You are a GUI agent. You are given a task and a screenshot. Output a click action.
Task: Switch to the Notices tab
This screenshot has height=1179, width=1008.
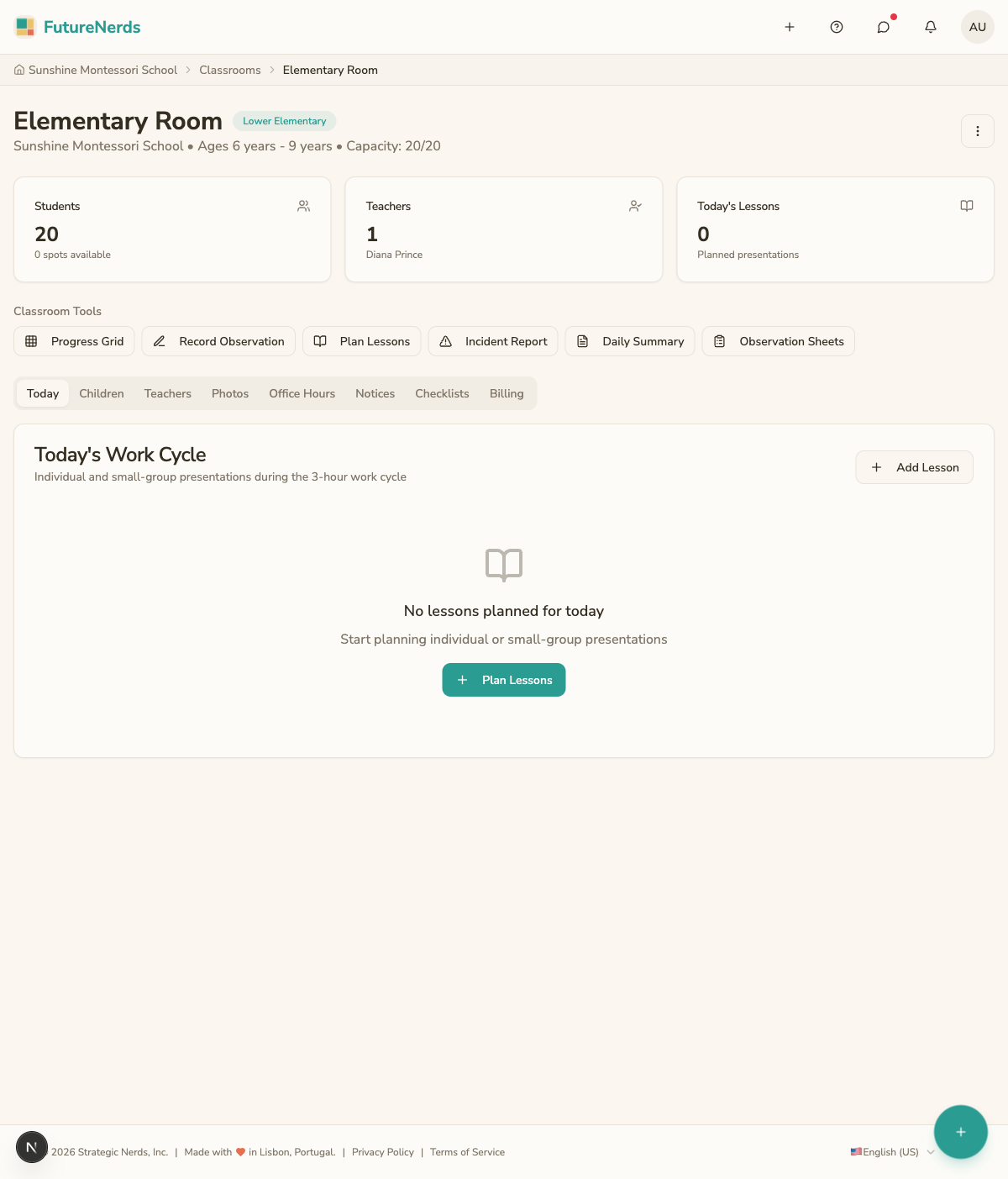375,393
